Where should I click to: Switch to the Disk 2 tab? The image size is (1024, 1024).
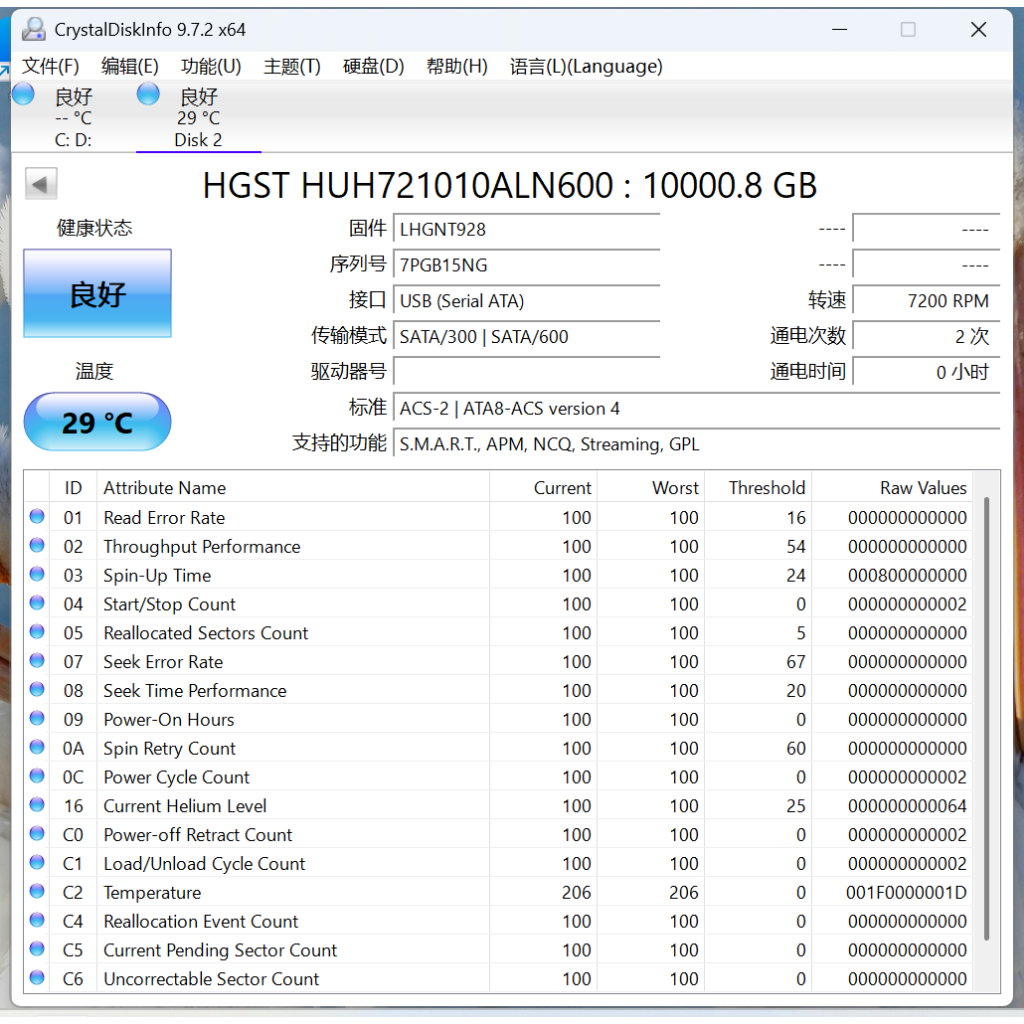click(199, 118)
